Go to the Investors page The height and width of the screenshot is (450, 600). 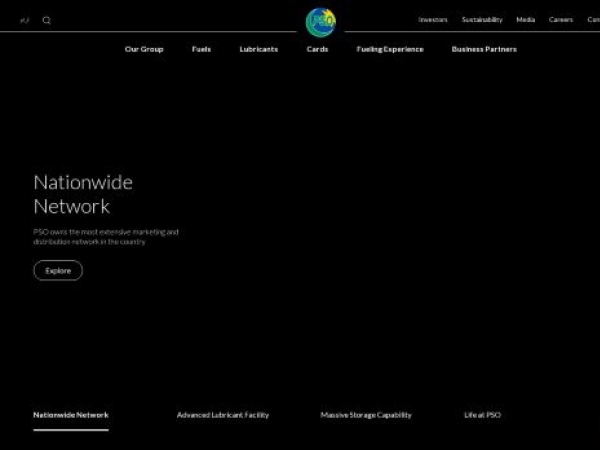[433, 20]
